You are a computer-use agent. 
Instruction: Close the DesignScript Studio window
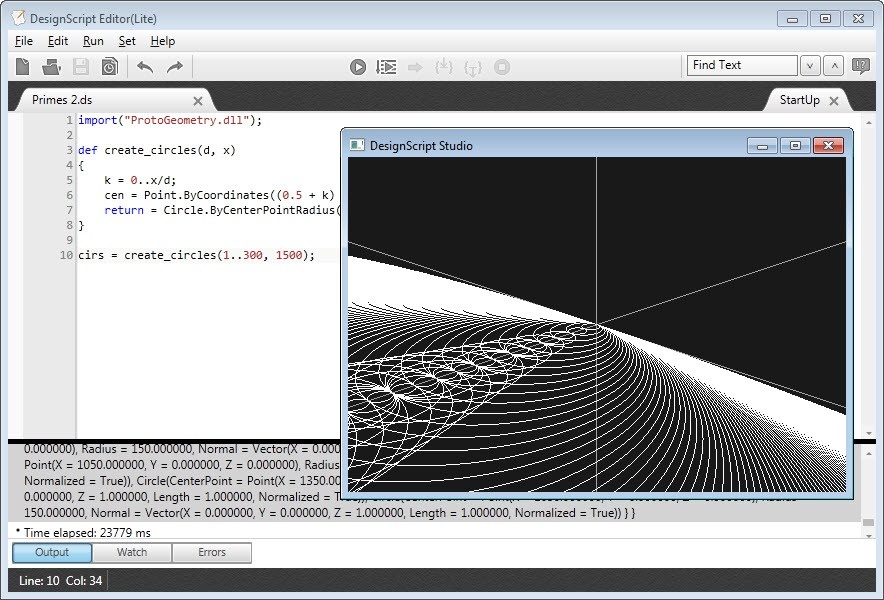click(827, 146)
